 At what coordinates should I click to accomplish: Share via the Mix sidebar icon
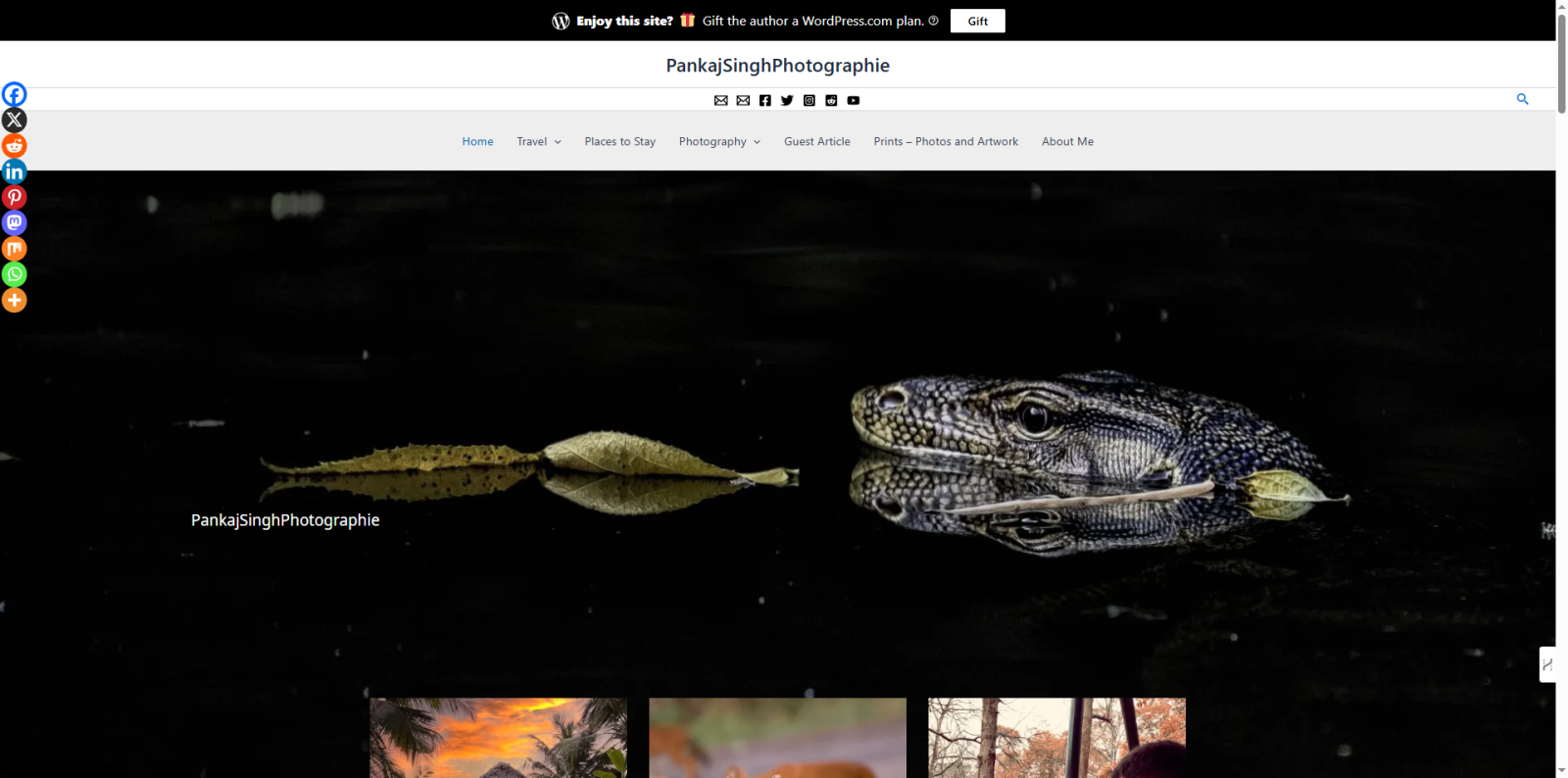click(14, 249)
